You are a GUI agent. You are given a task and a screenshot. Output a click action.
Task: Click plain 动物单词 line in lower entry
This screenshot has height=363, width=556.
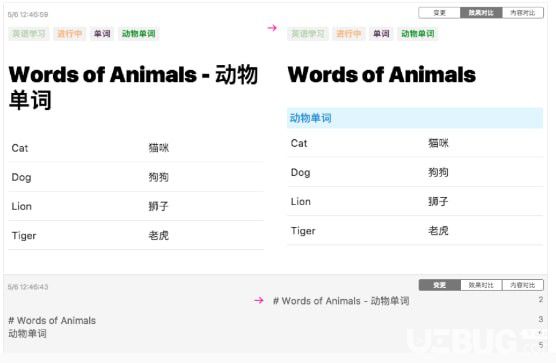pos(27,334)
